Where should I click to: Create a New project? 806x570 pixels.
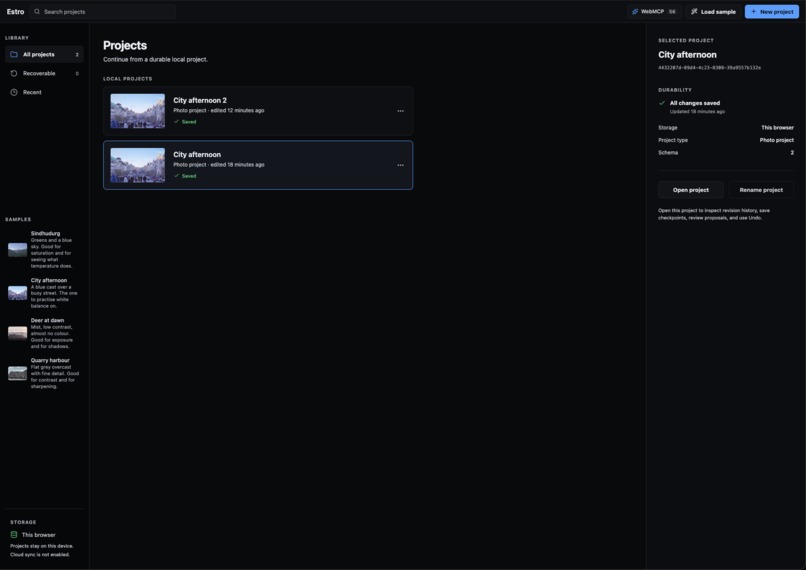772,11
